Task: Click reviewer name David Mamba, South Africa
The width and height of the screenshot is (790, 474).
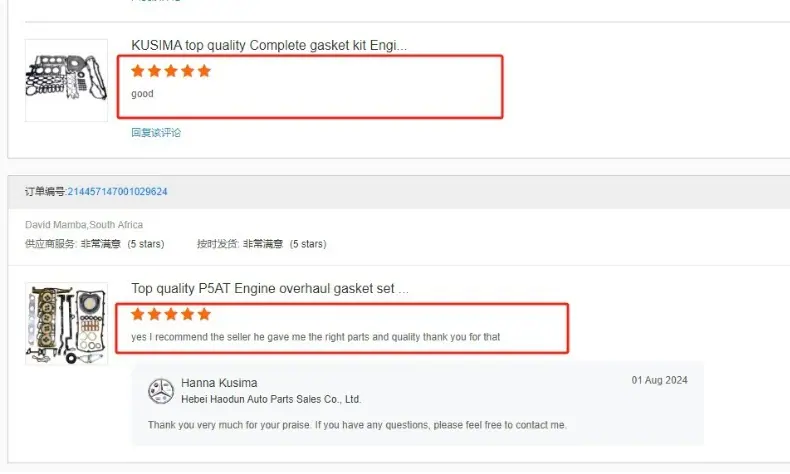Action: [x=84, y=225]
